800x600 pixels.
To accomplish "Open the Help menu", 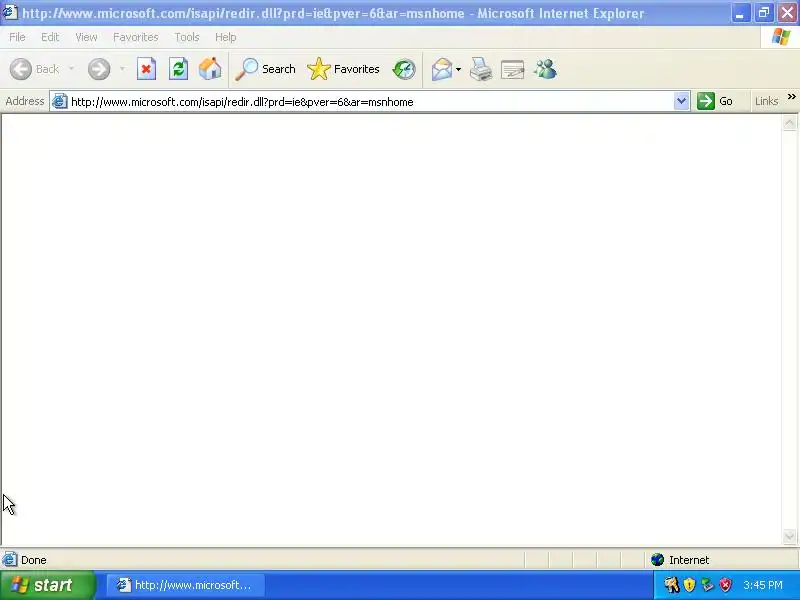I will [226, 37].
